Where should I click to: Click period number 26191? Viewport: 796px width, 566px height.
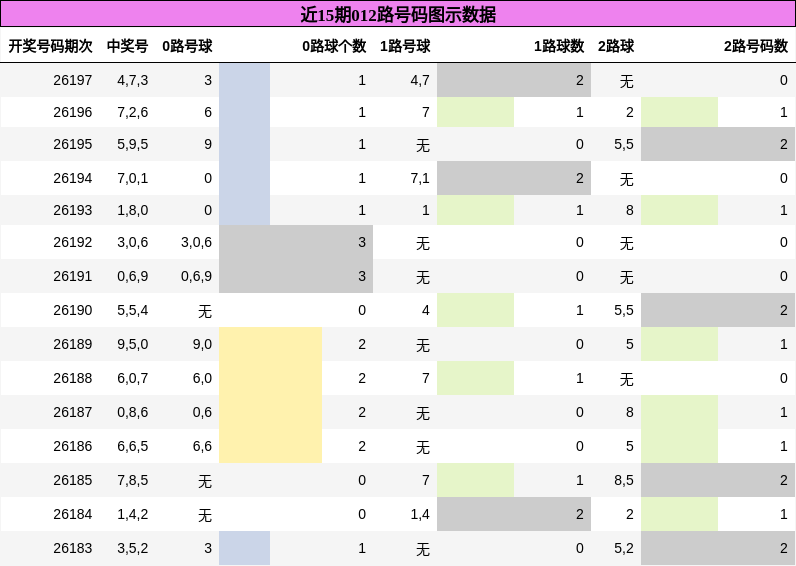(x=73, y=276)
